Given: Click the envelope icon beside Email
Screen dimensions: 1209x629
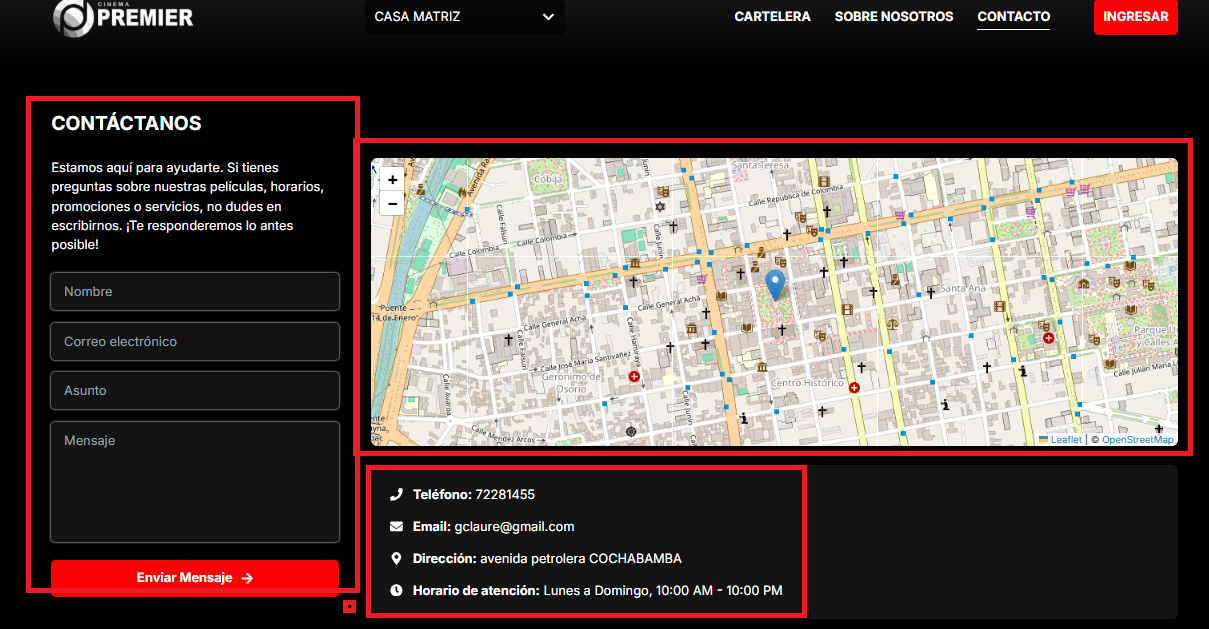Looking at the screenshot, I should (396, 526).
